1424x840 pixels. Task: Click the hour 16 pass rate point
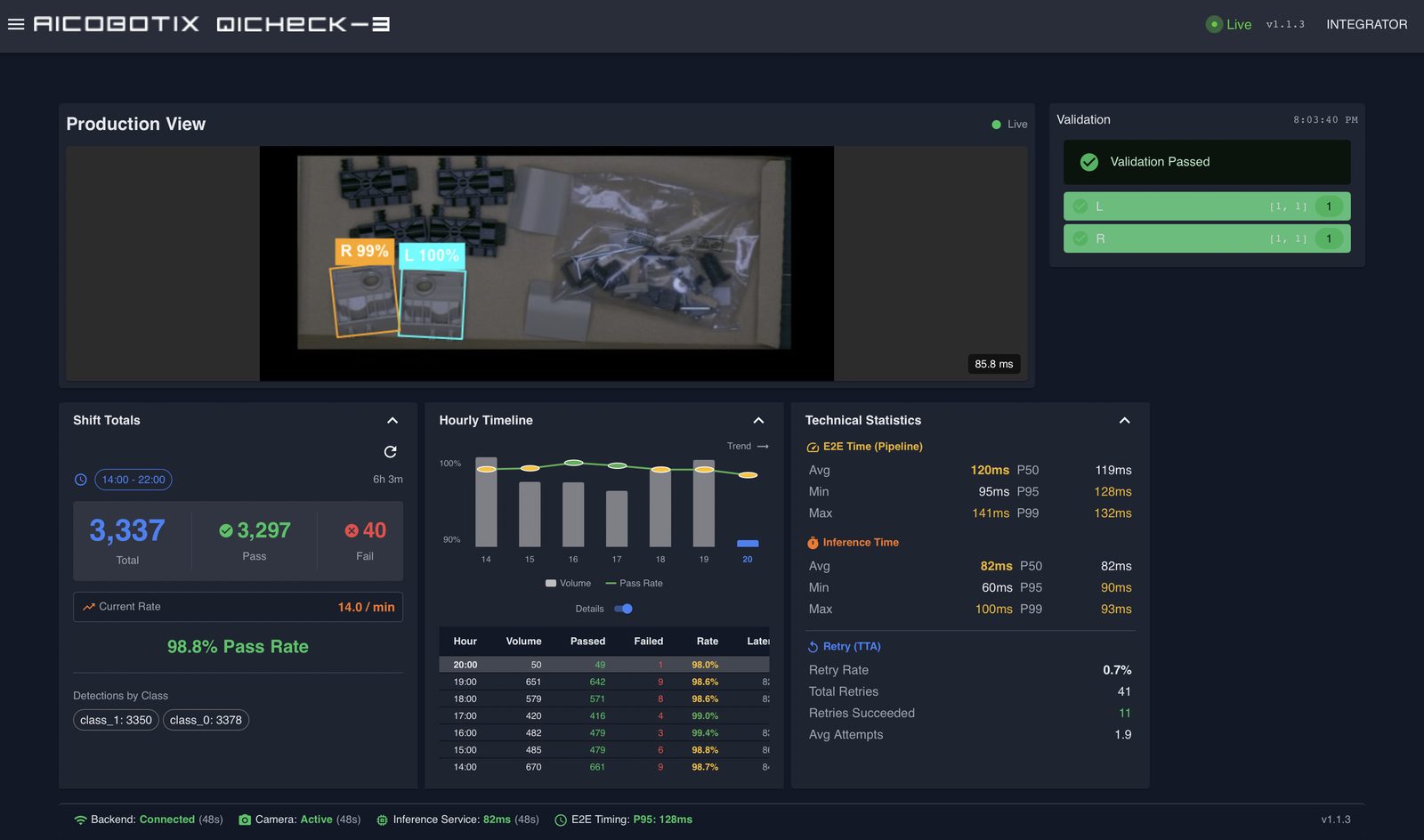574,463
